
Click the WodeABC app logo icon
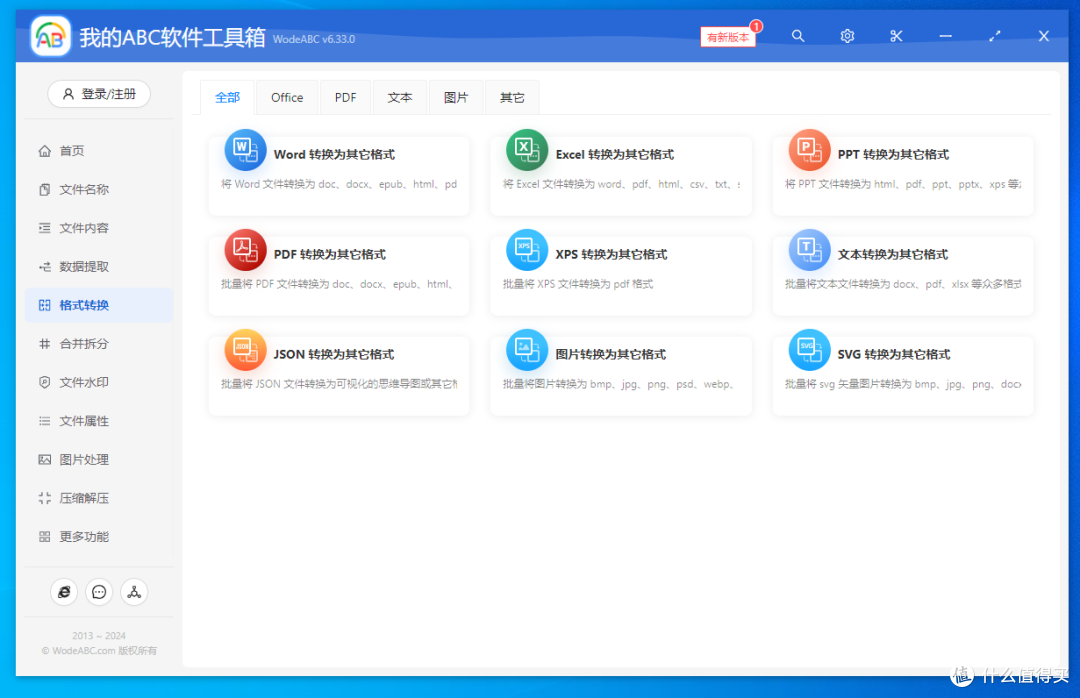click(50, 36)
